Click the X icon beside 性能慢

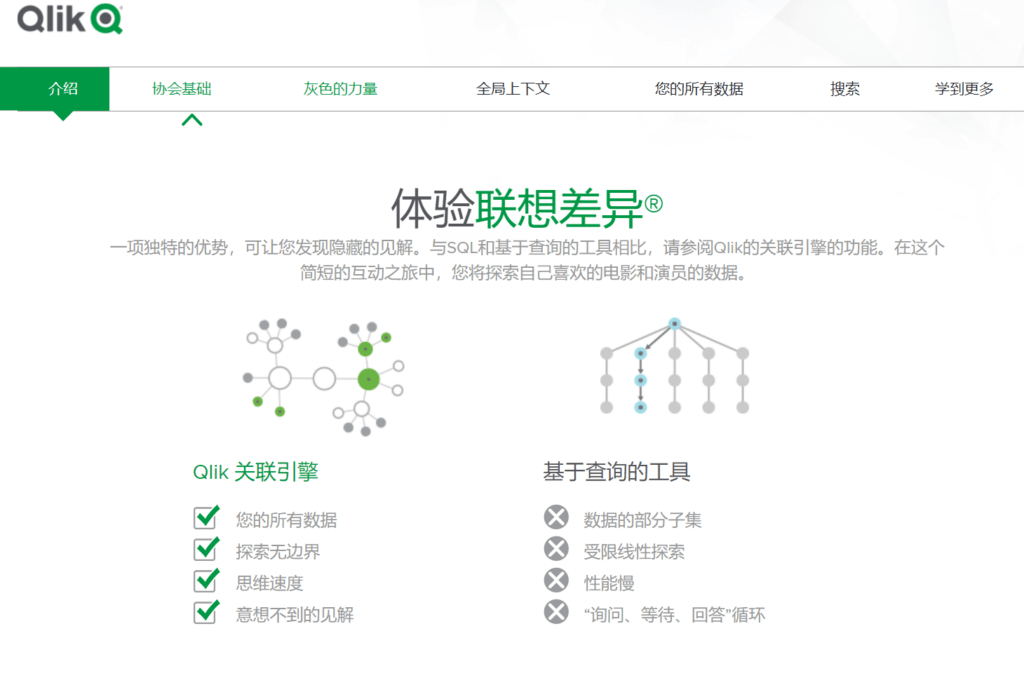pos(556,580)
